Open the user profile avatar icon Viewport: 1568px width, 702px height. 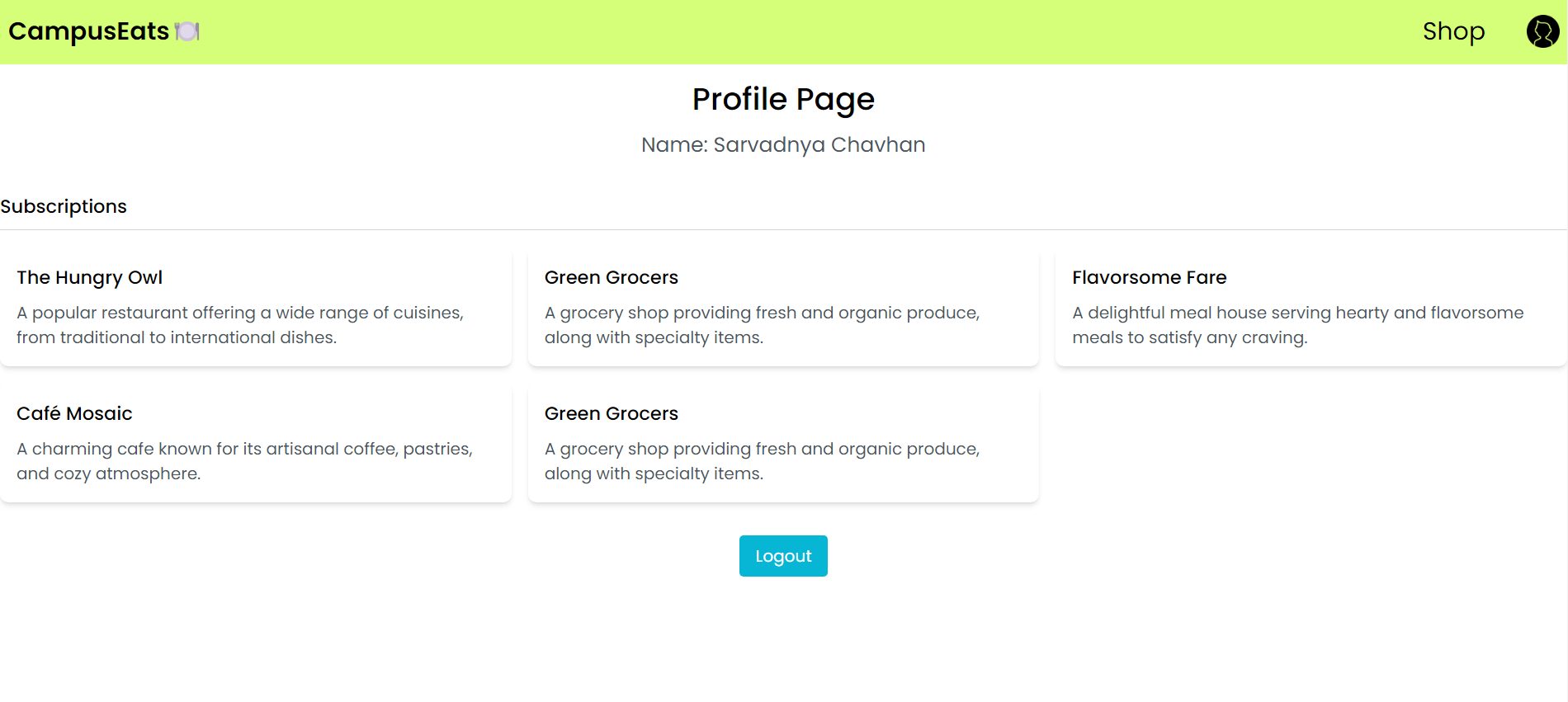(1542, 31)
